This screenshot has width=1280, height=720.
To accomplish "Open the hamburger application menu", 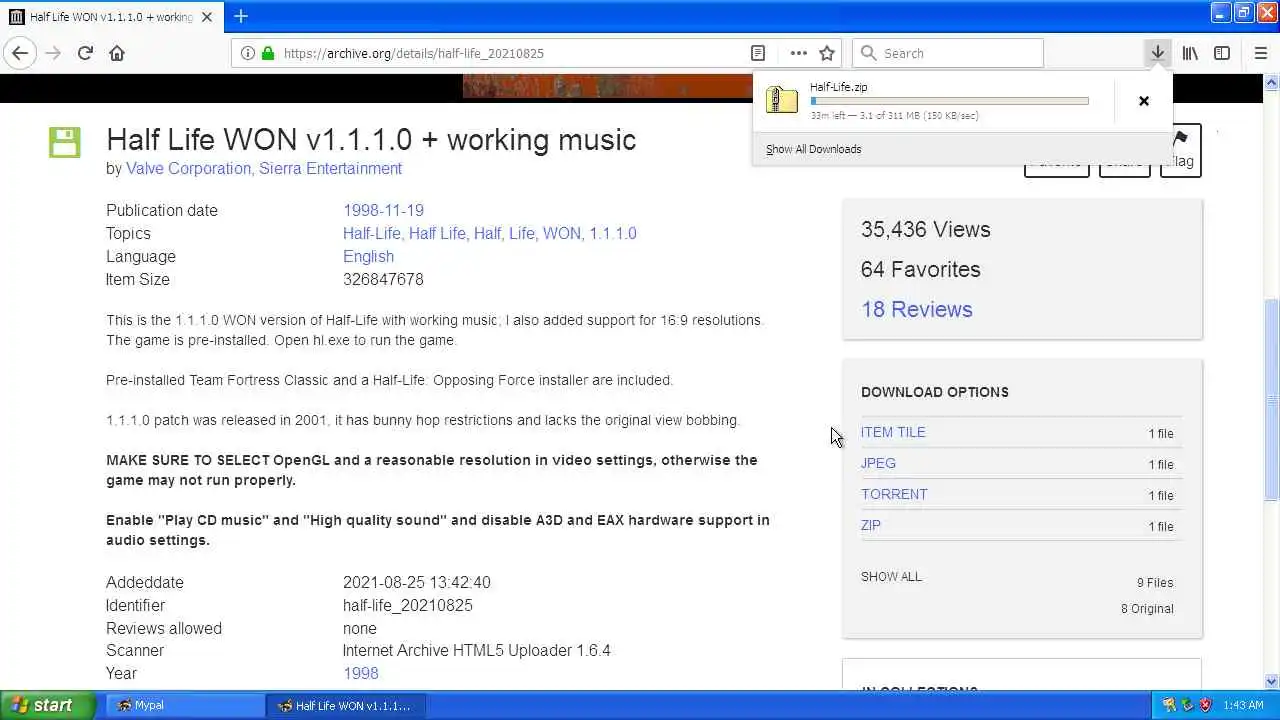I will (1261, 53).
